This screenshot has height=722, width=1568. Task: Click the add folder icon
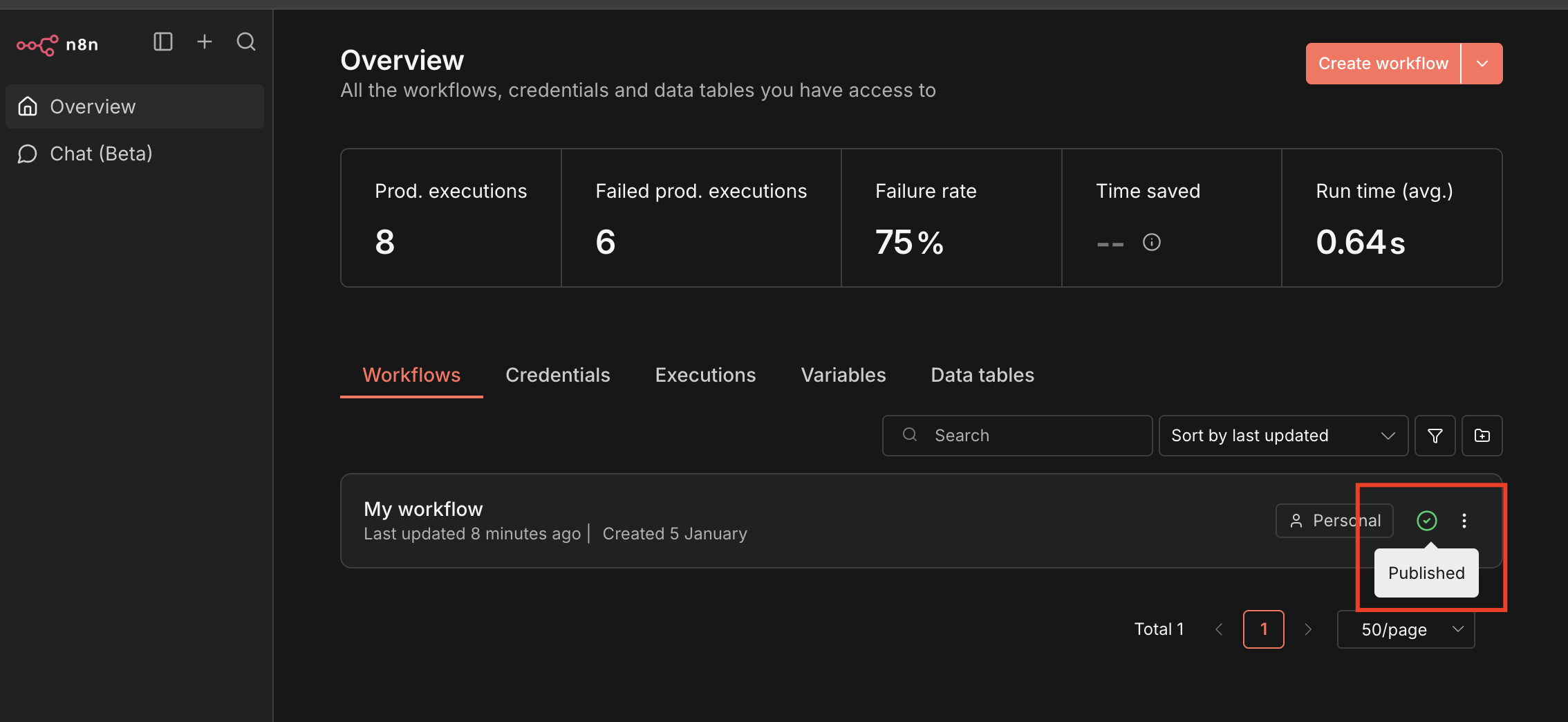coord(1482,436)
